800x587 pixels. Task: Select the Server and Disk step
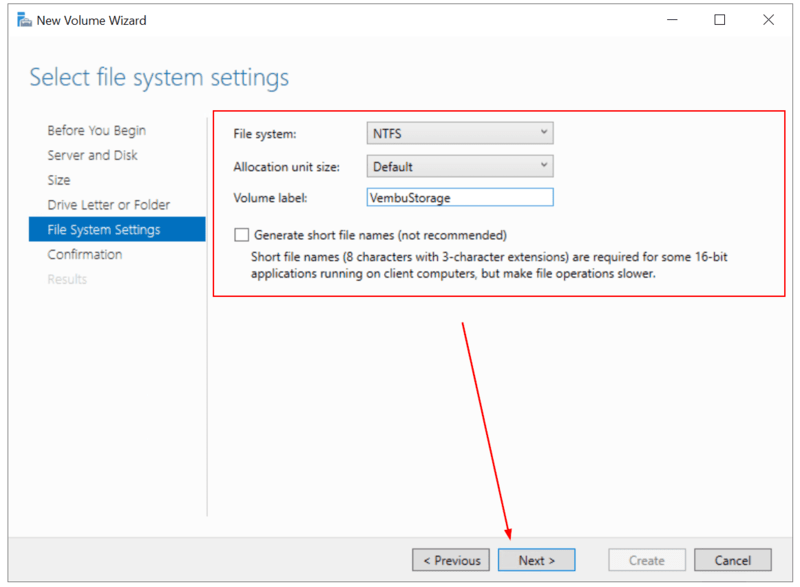point(93,155)
